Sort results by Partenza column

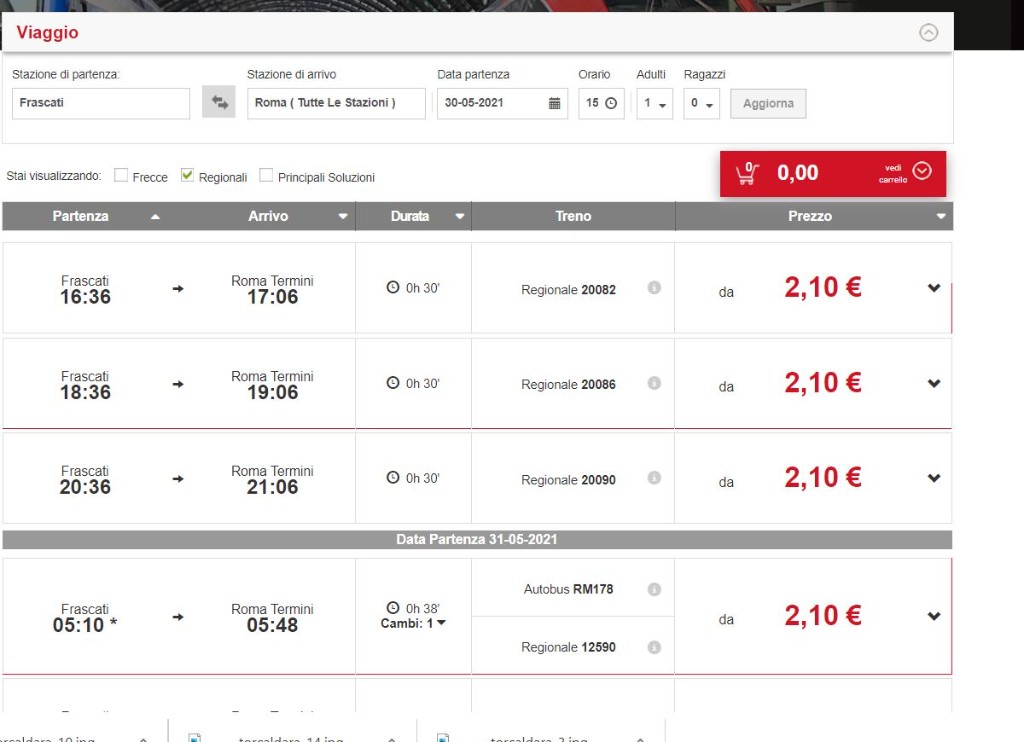pyautogui.click(x=82, y=216)
